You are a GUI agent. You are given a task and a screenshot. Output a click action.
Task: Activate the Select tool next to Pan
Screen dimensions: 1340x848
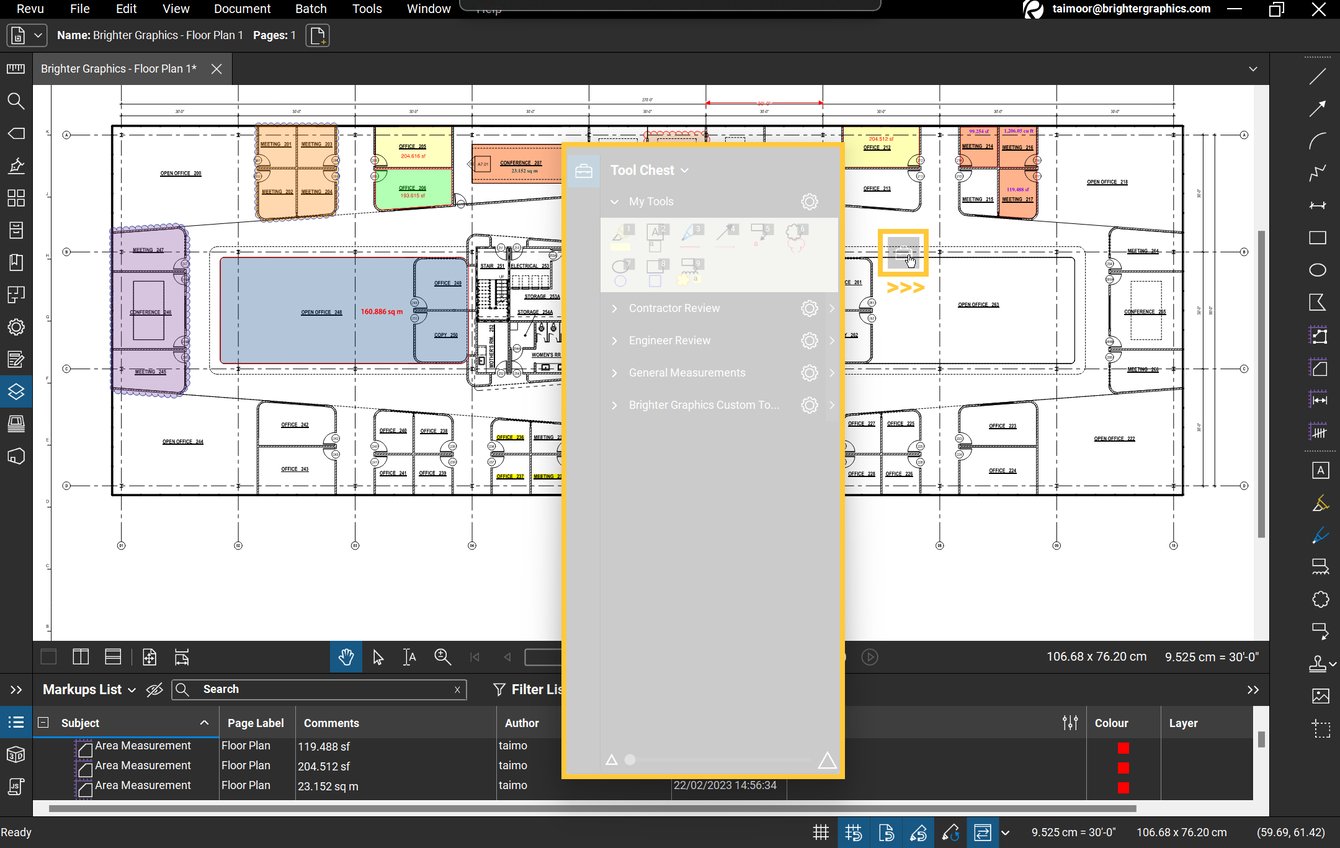378,657
